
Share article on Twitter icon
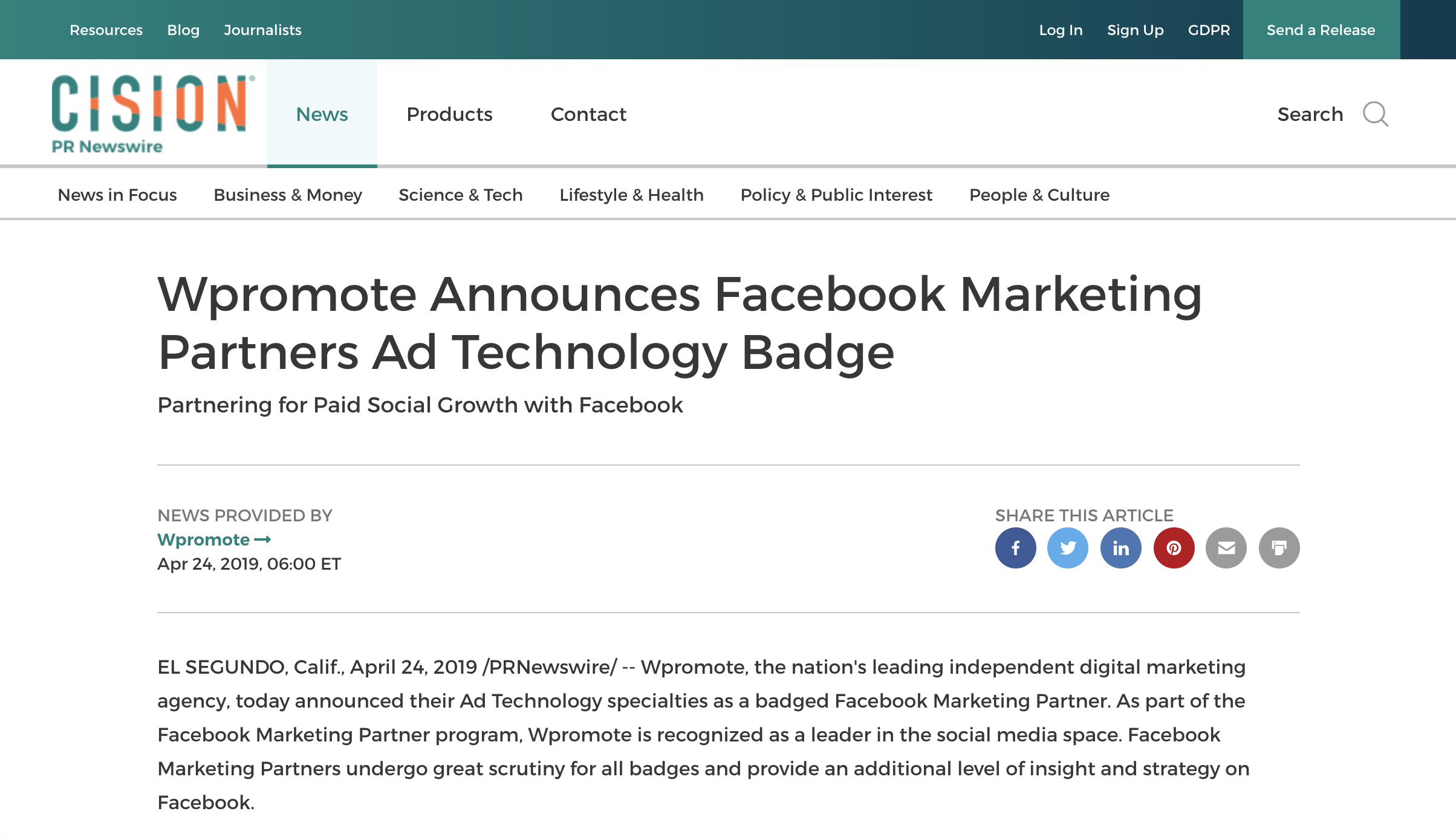pos(1068,548)
